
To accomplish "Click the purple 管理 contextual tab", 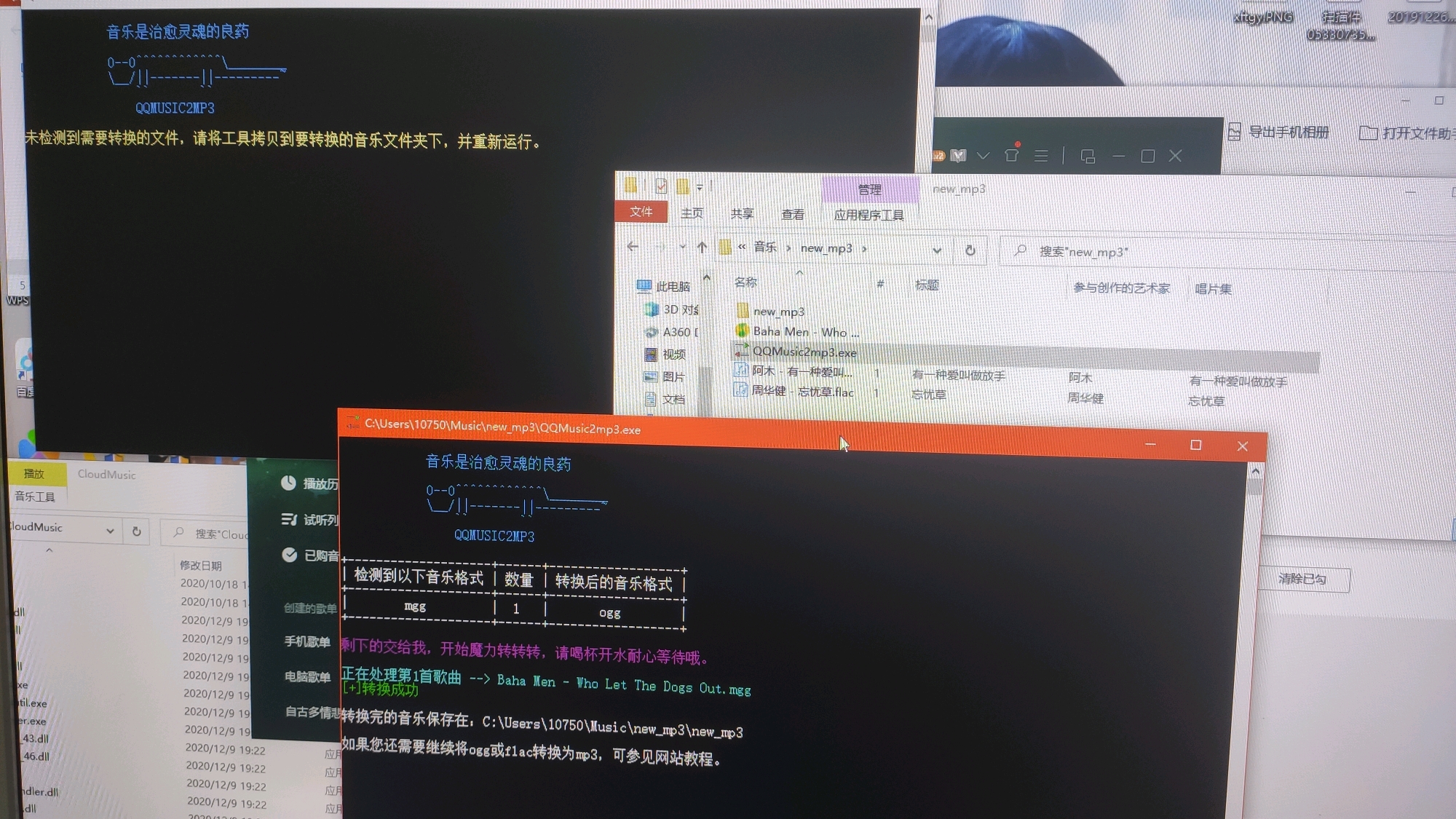I will 869,189.
